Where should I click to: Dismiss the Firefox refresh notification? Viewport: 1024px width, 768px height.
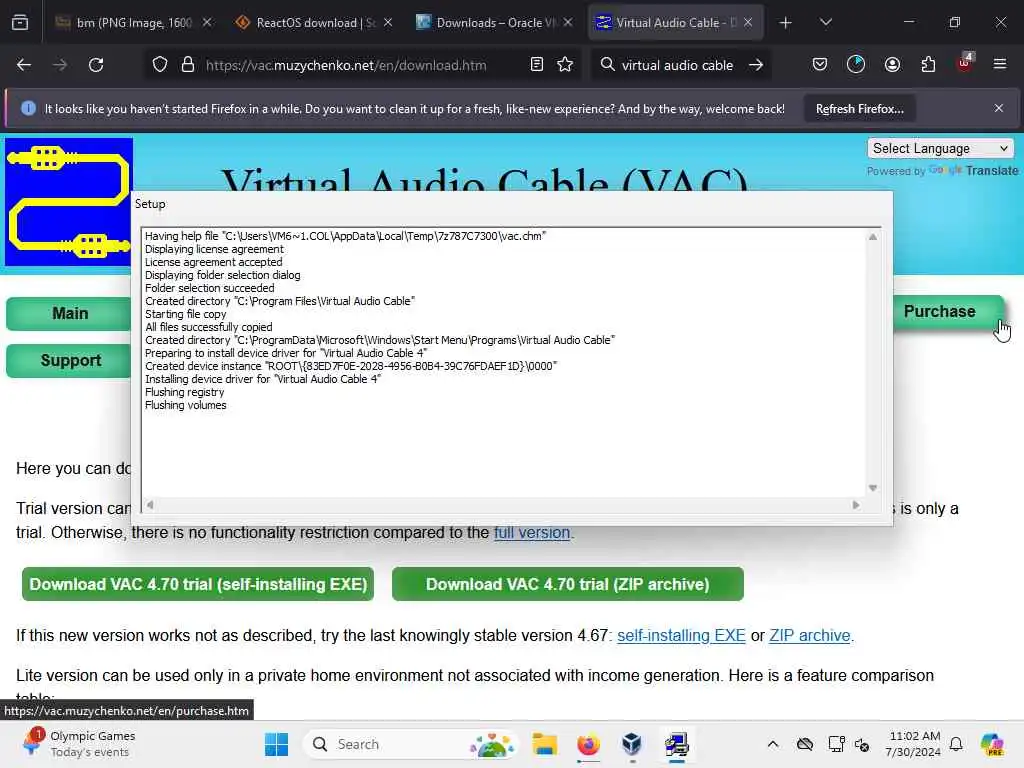click(999, 108)
